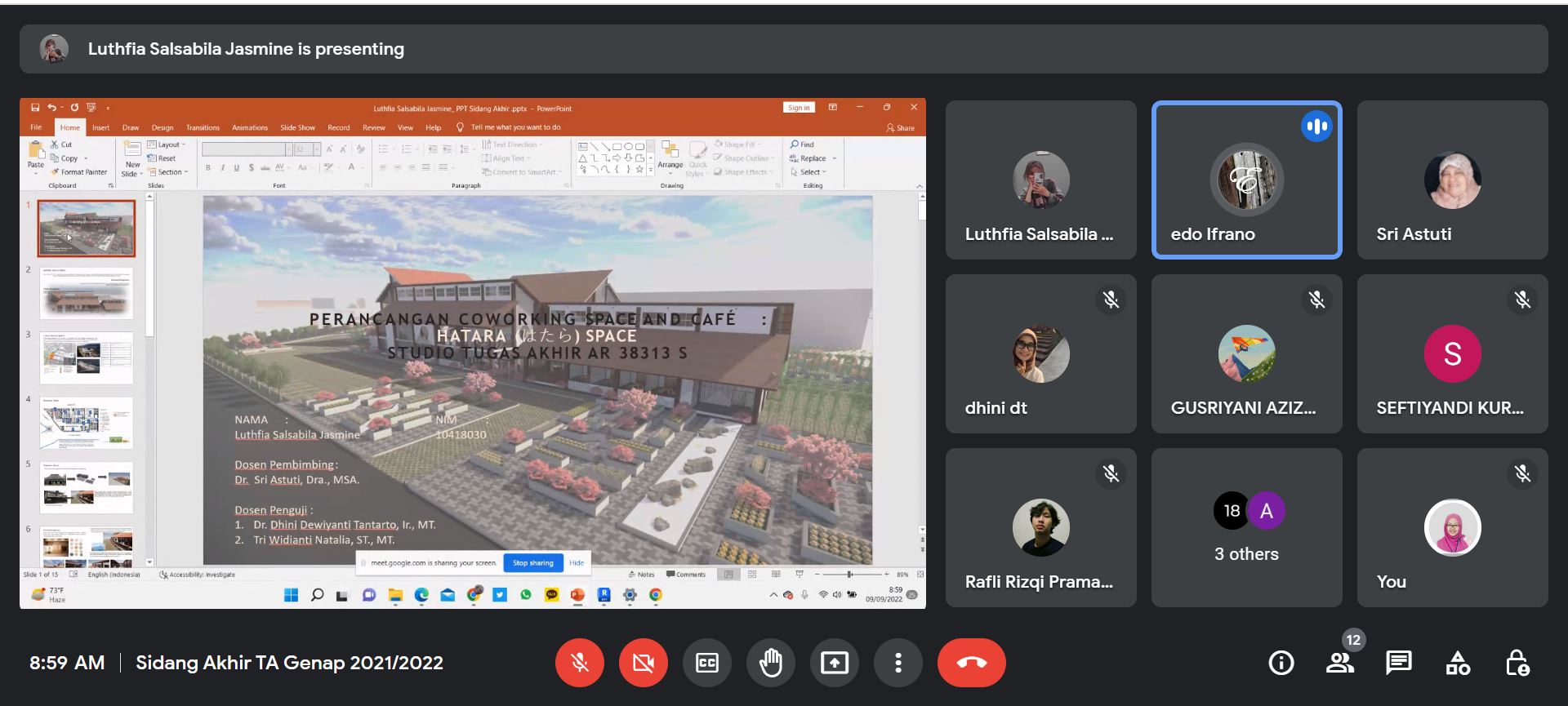Expand the Layout dropdown in the ribbon
This screenshot has height=706, width=1568.
167,144
